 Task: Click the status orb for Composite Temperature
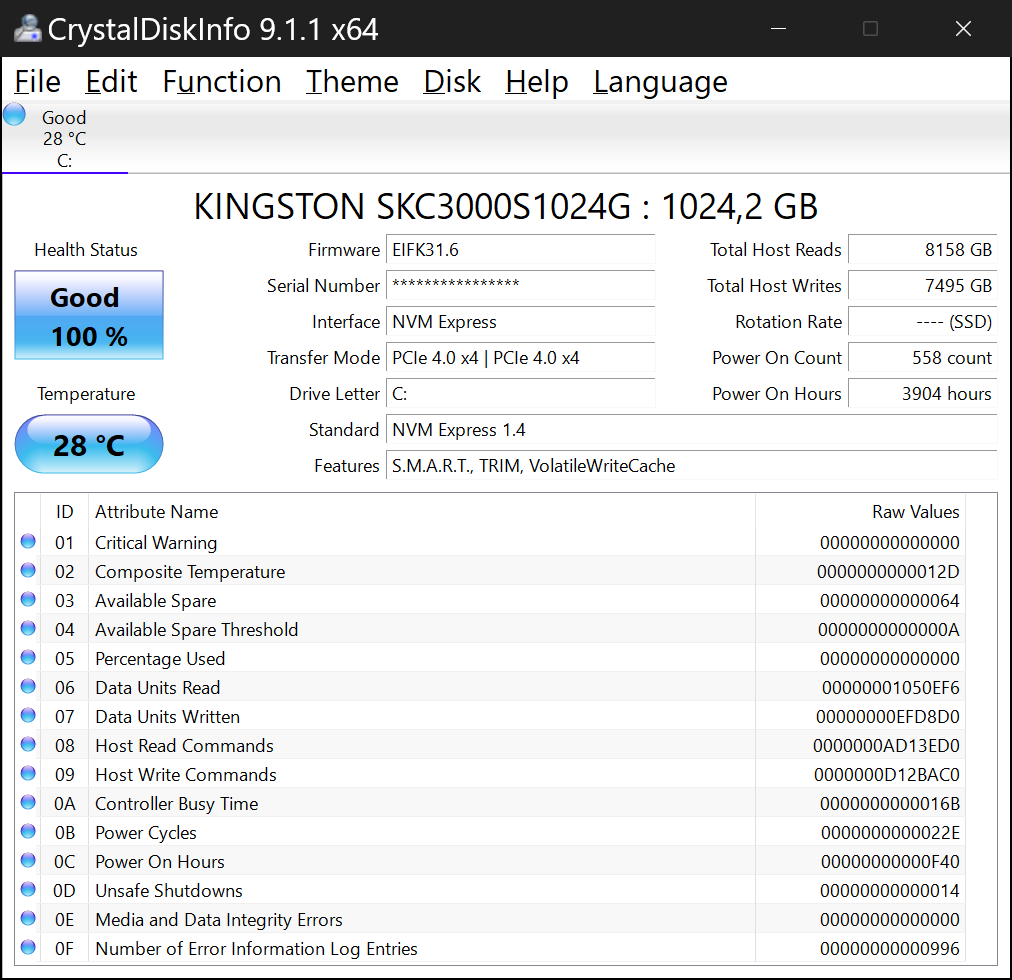pos(28,570)
